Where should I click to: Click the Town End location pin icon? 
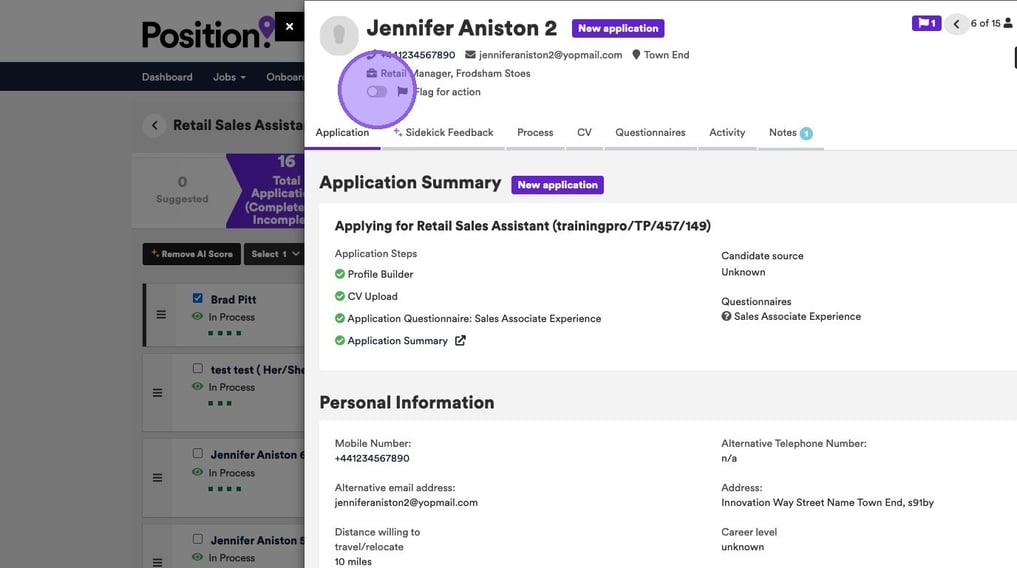coord(636,55)
